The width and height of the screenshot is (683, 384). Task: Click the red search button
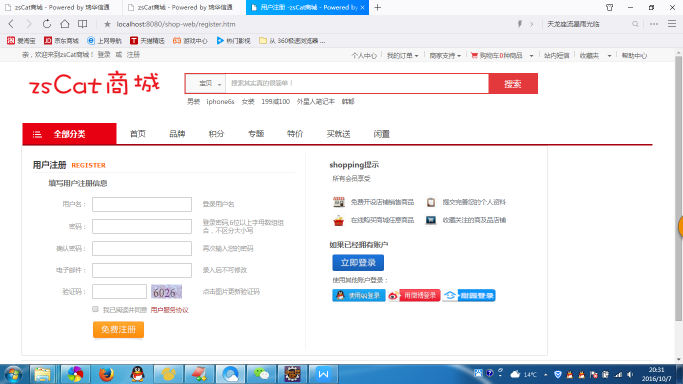(513, 84)
